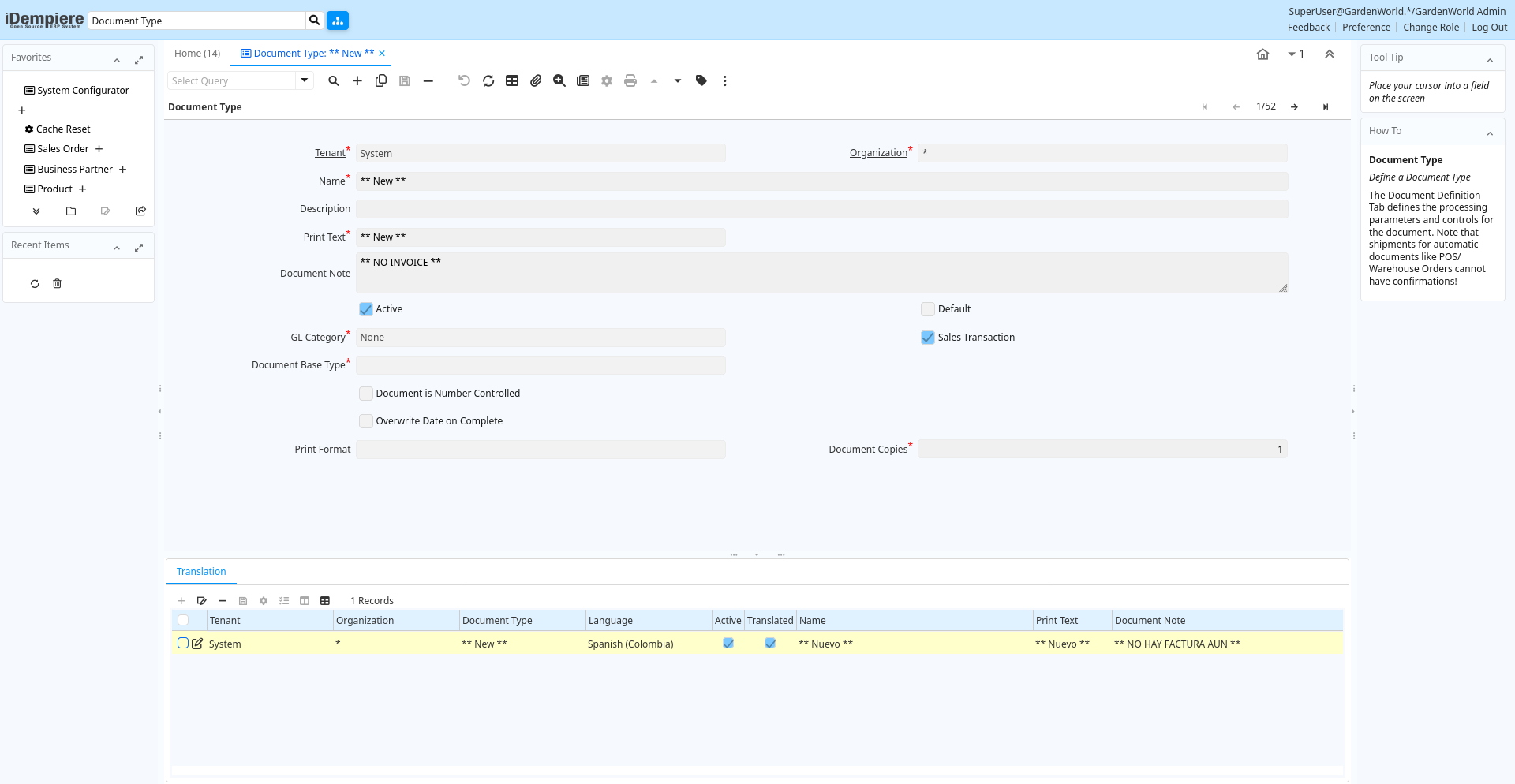Click the Copy Record toolbar icon
Screen dimensions: 1515x784
(381, 80)
